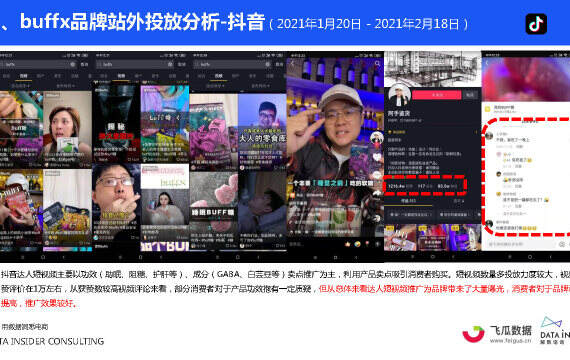Tap the back arrow on the playing video

click(292, 63)
